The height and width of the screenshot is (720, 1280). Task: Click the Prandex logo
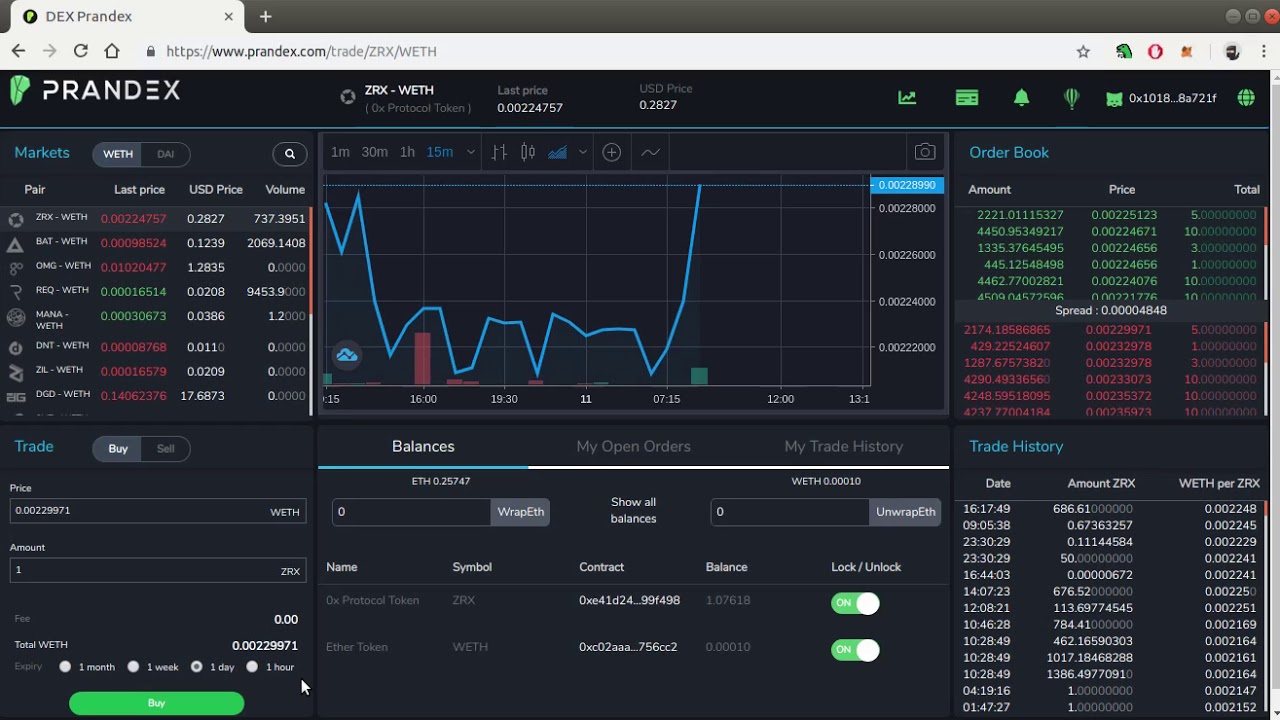[95, 90]
